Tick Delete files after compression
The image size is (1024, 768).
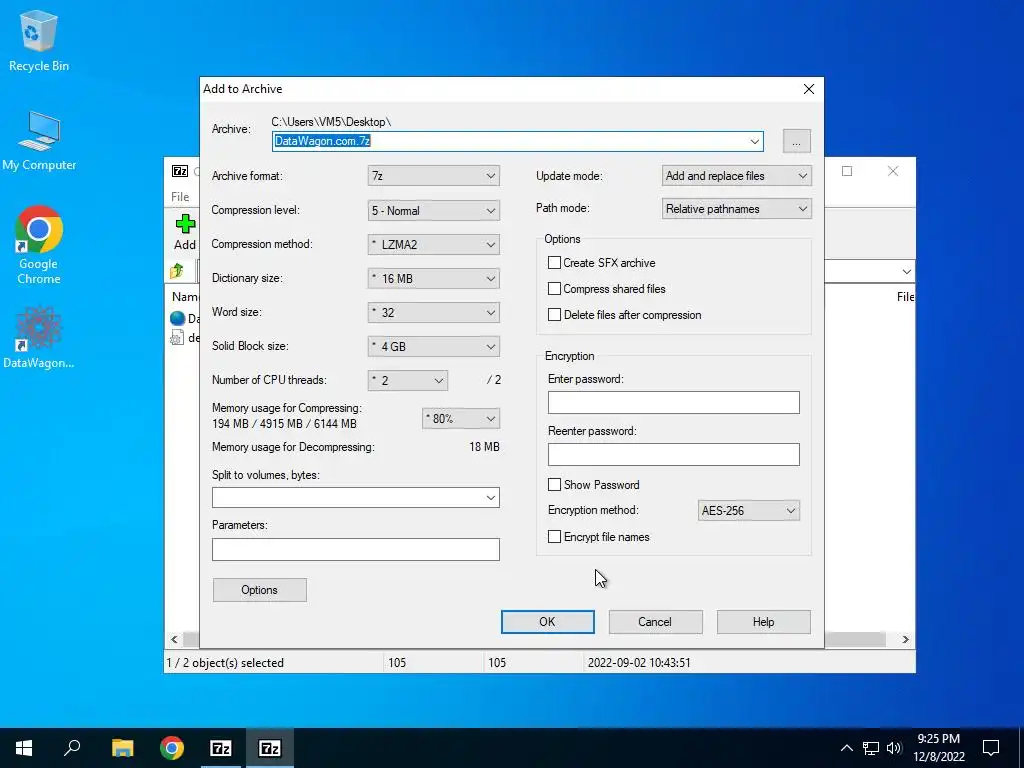coord(554,315)
